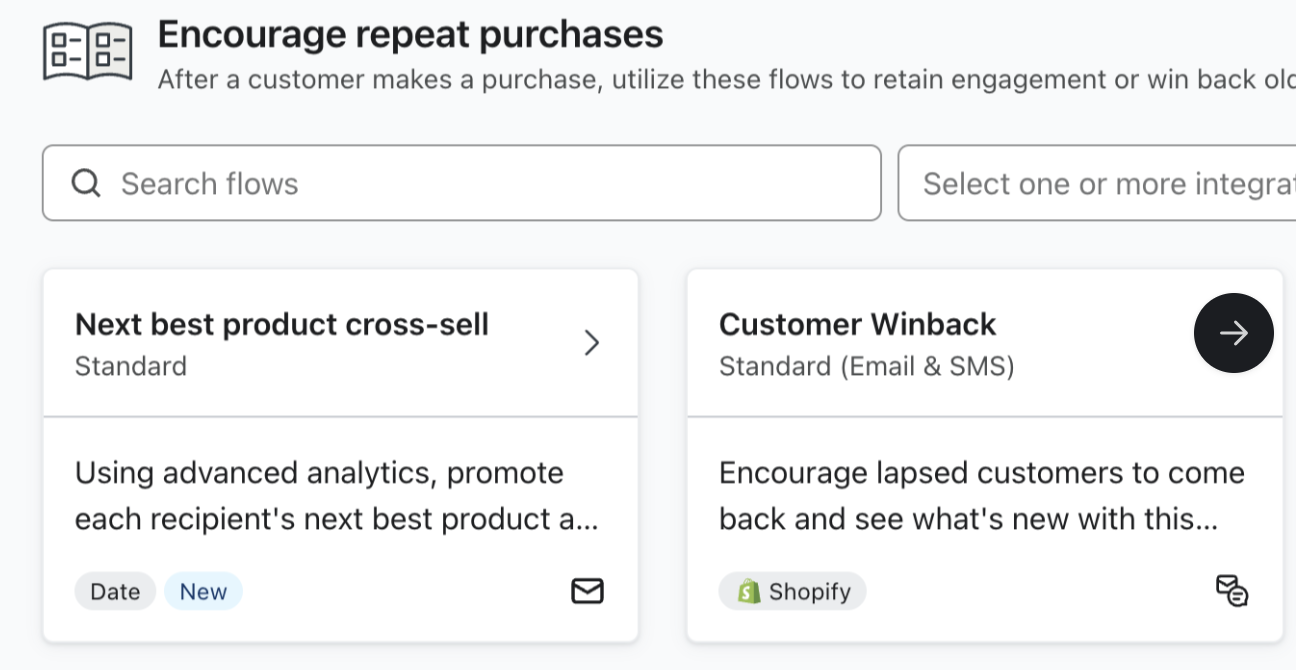Screen dimensions: 1296x670
Task: Open the Next best product cross-sell title
Action: point(281,324)
